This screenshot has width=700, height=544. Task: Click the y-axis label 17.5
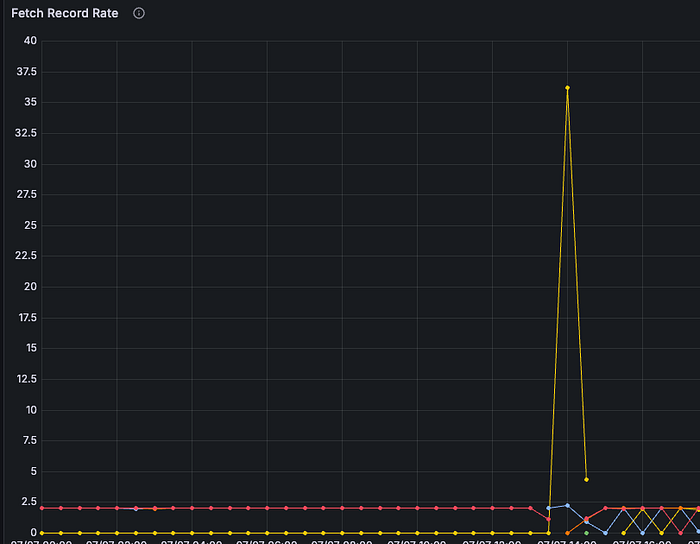tap(28, 317)
